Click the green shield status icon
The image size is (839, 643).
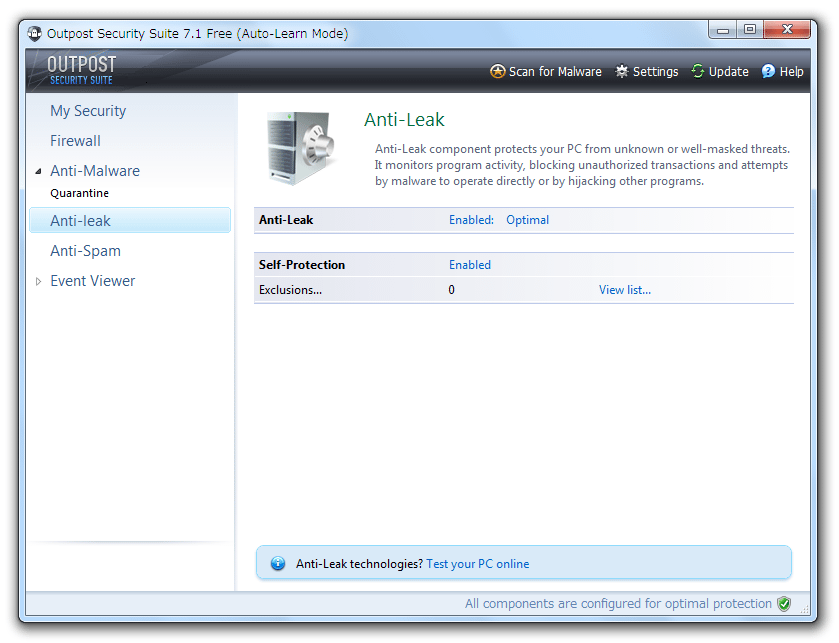tap(784, 603)
